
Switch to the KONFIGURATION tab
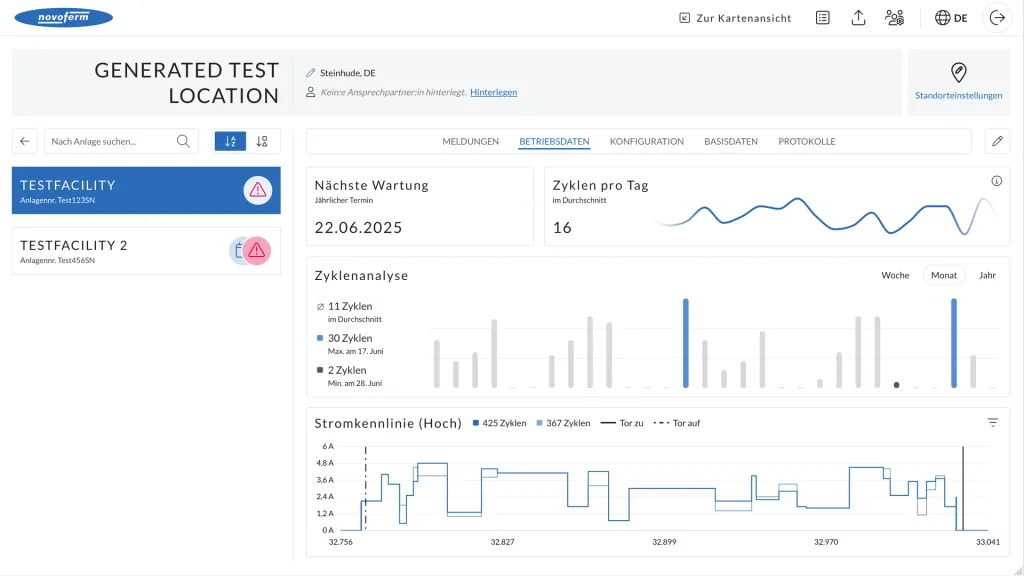click(647, 141)
